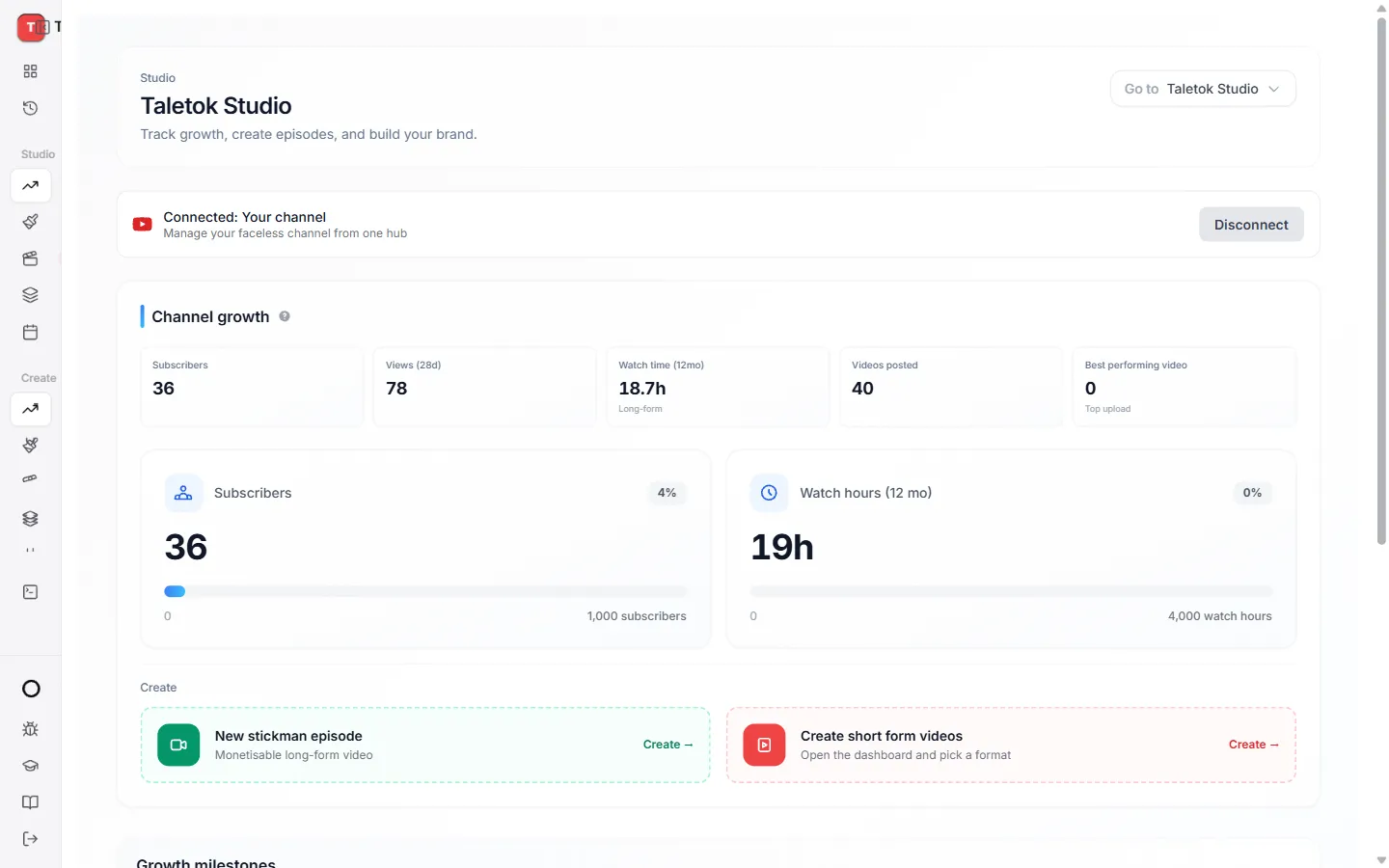Click the two-dot ellipsis in the sidebar Create section
Screen dimensions: 1389x868
pyautogui.click(x=31, y=551)
